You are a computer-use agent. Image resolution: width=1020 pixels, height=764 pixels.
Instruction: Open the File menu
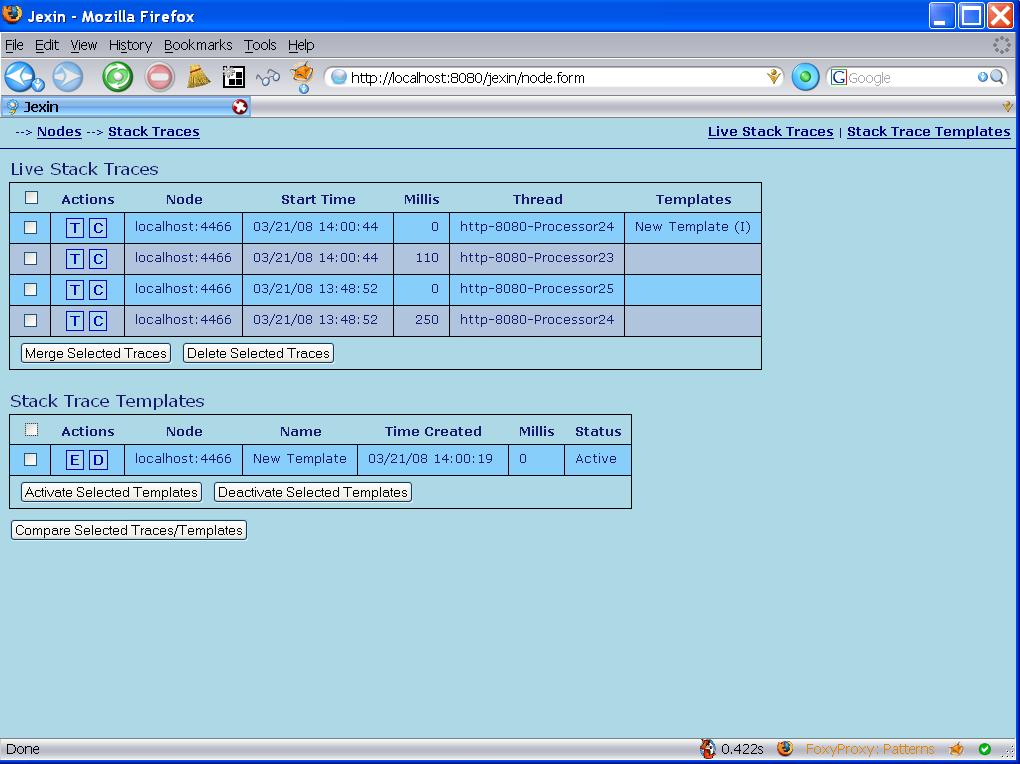(14, 45)
